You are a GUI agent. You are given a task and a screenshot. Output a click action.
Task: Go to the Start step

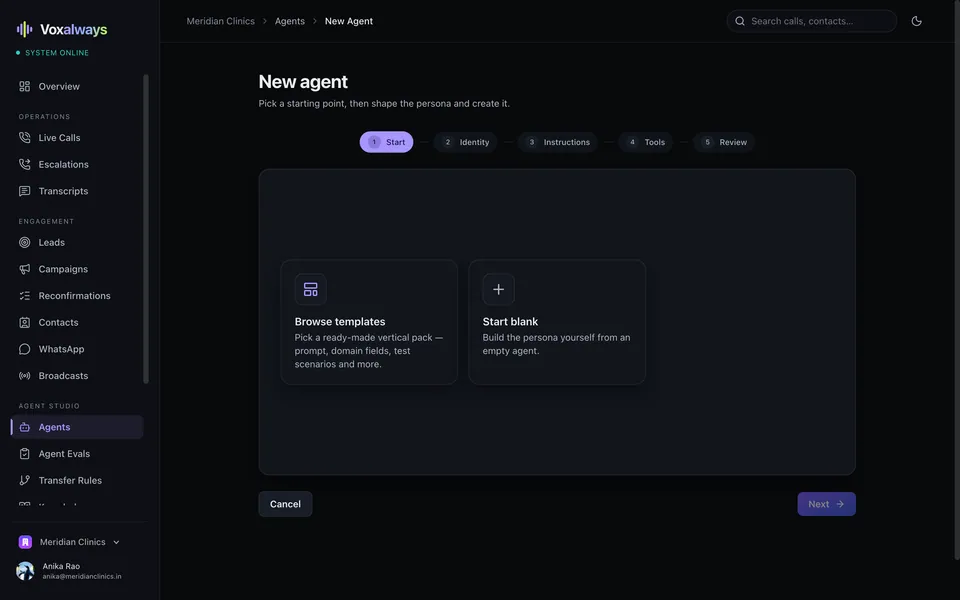(386, 142)
